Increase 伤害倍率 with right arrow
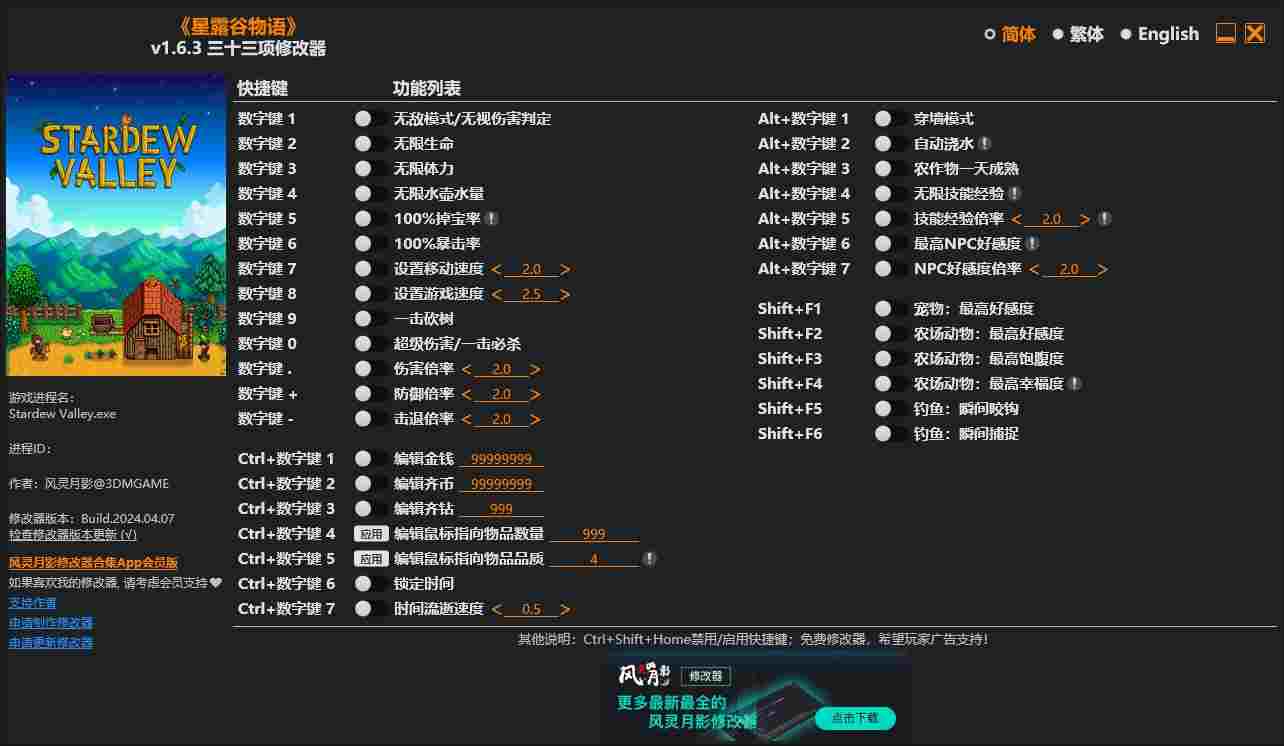 [535, 369]
